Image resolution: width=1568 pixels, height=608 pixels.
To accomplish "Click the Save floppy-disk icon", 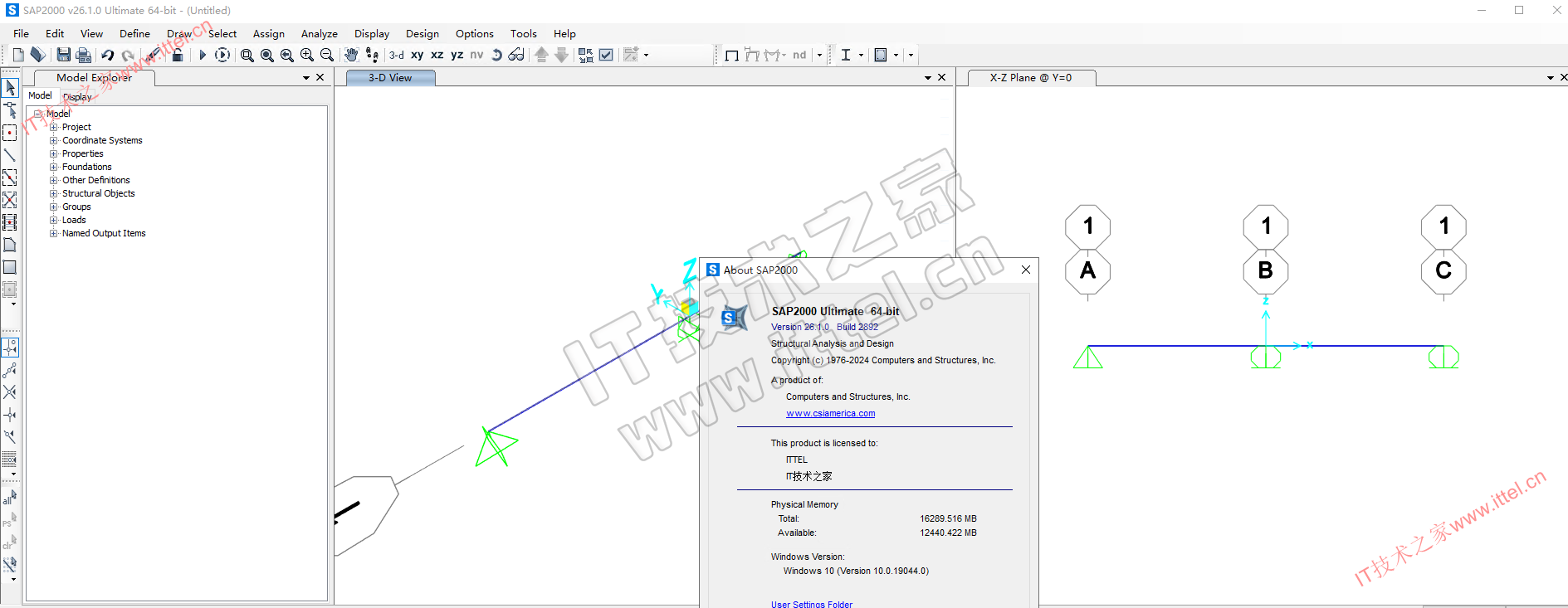I will coord(63,55).
